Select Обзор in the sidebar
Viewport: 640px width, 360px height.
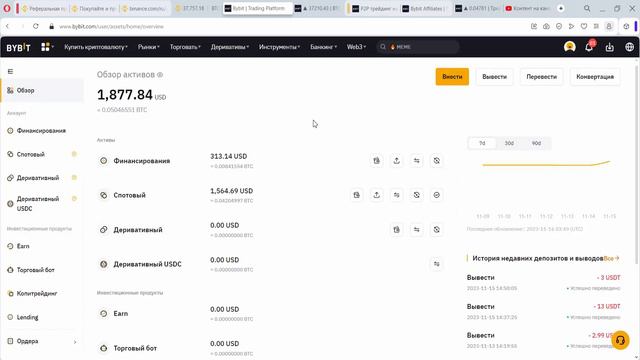point(42,90)
